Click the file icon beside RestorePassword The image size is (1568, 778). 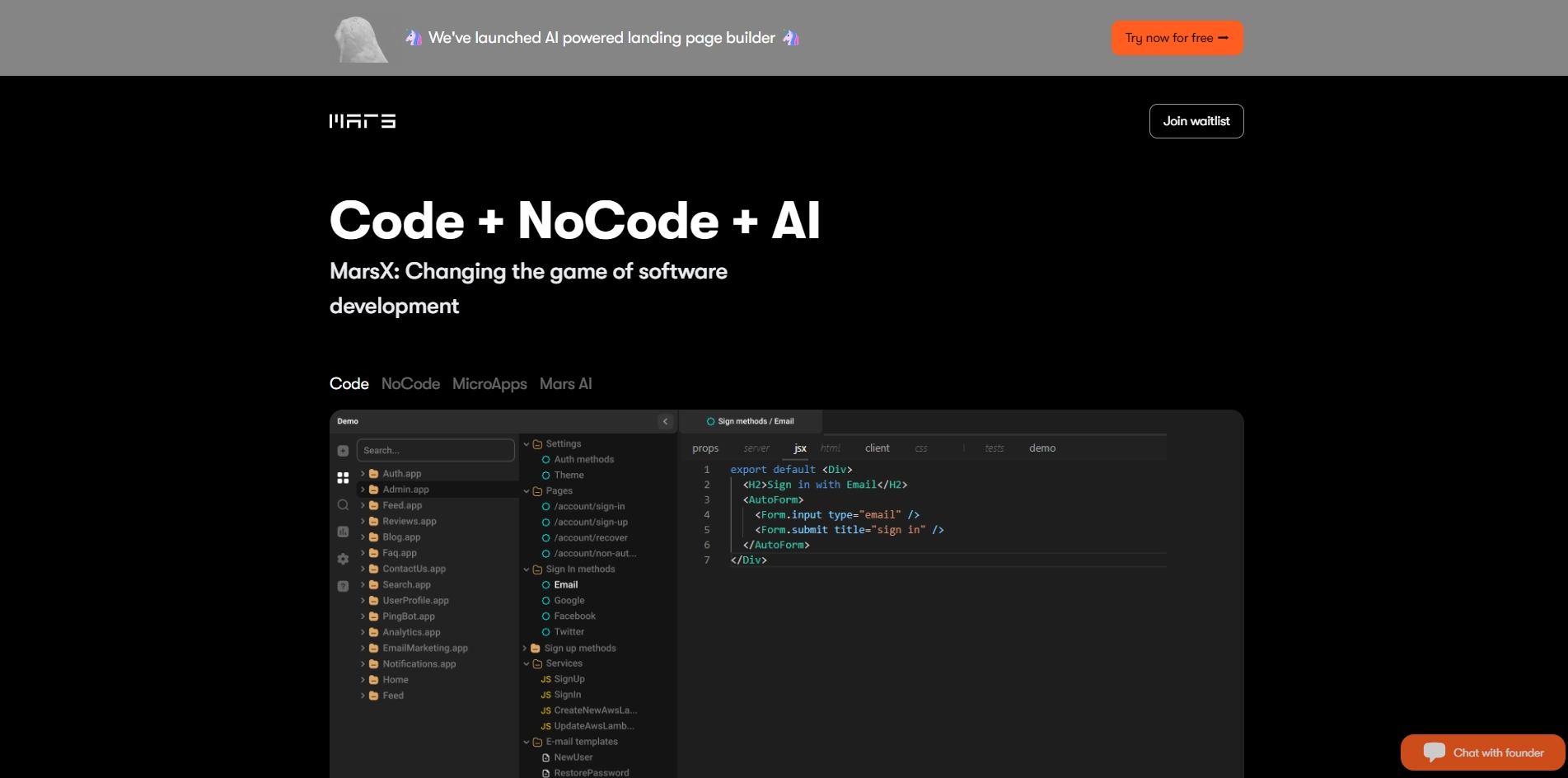click(x=545, y=773)
